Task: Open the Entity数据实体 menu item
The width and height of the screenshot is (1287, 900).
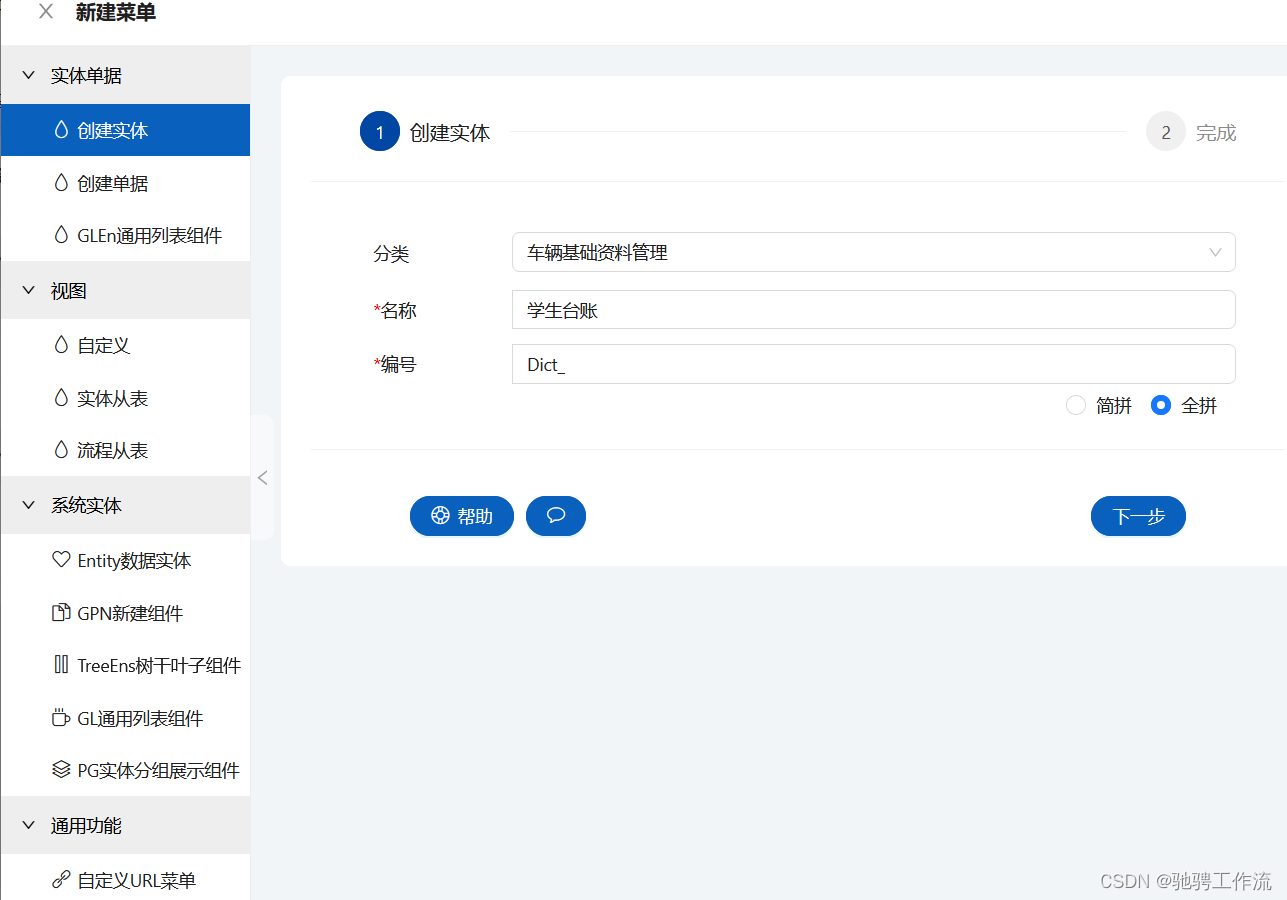Action: pos(125,560)
